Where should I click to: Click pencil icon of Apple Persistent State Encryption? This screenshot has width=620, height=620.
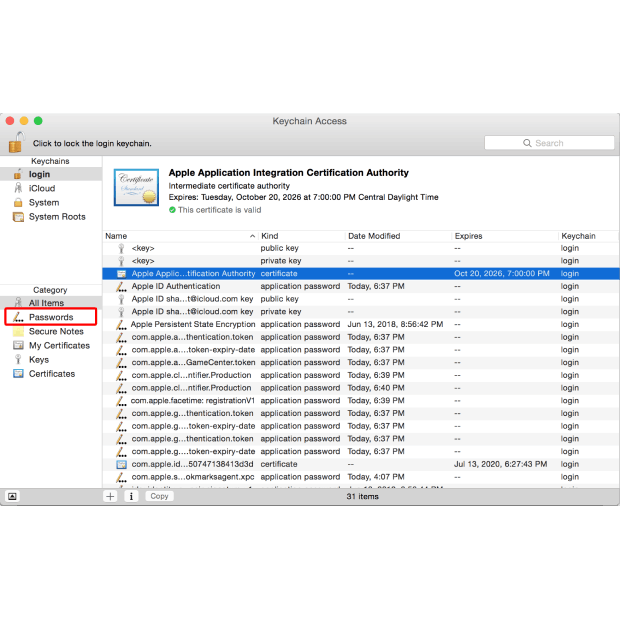pos(121,325)
